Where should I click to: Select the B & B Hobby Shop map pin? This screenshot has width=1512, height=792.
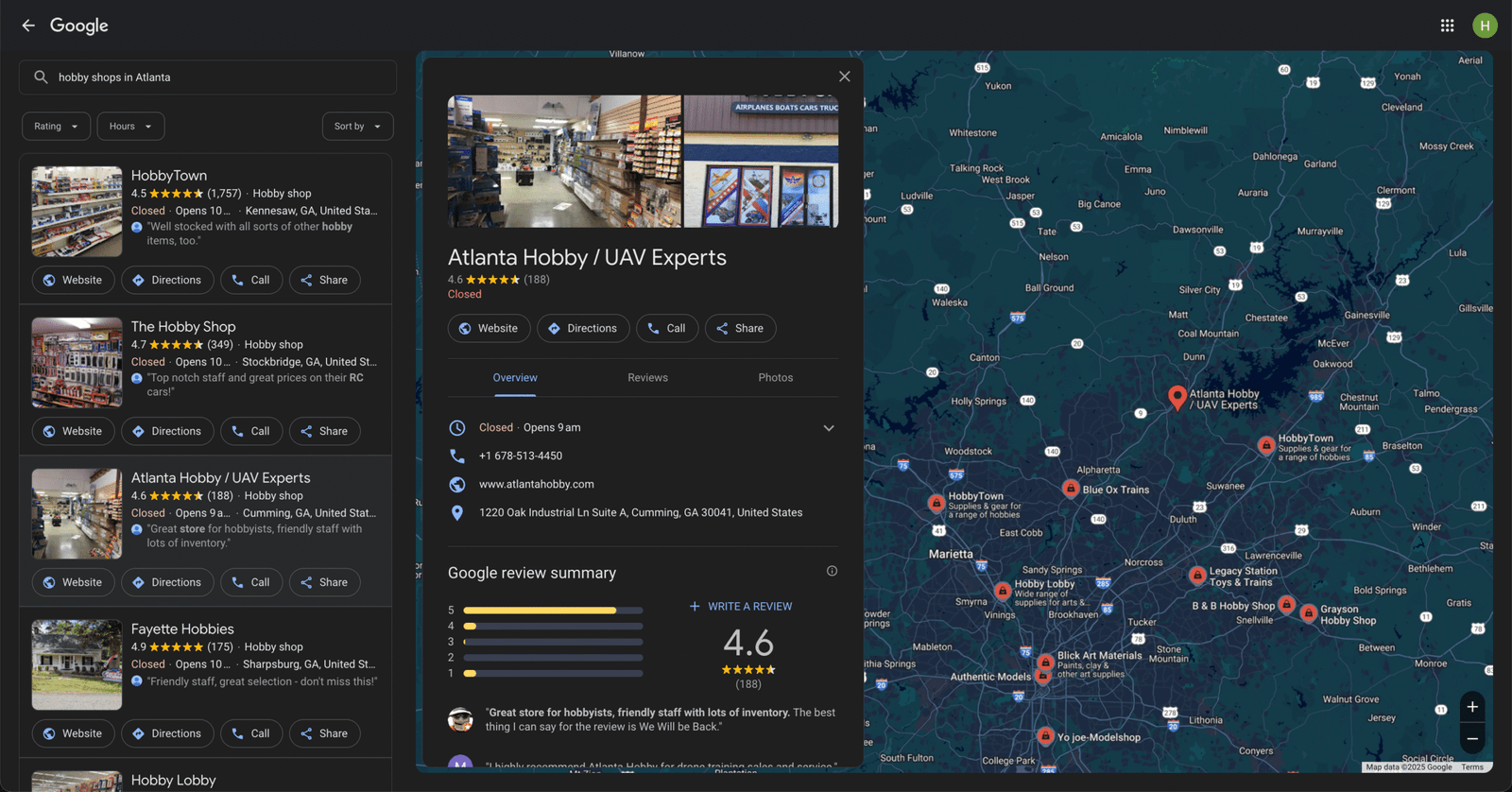click(1286, 604)
